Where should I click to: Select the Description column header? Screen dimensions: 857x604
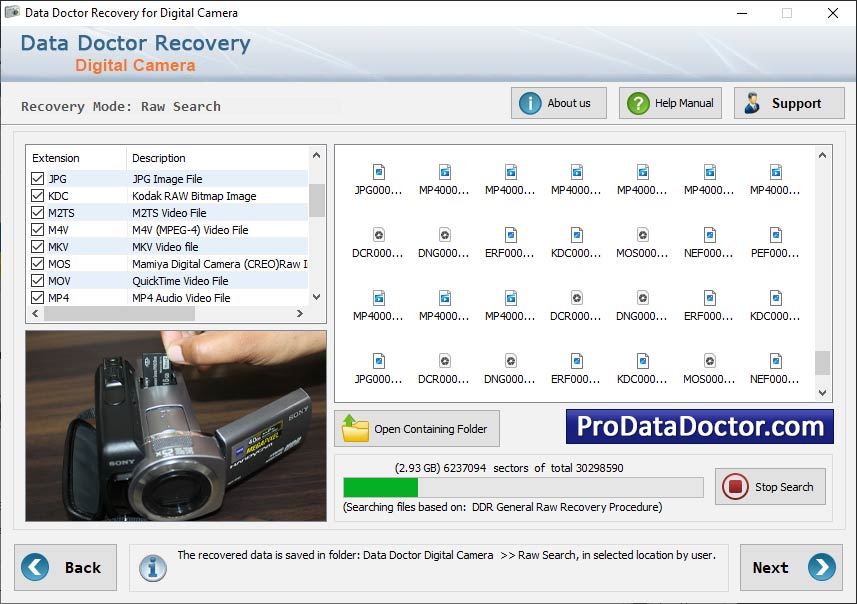tap(160, 157)
